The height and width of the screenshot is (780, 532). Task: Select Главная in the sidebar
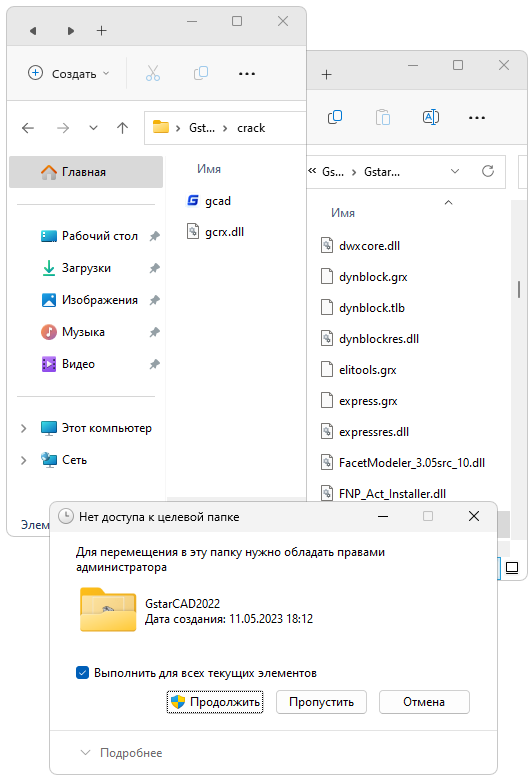click(86, 172)
